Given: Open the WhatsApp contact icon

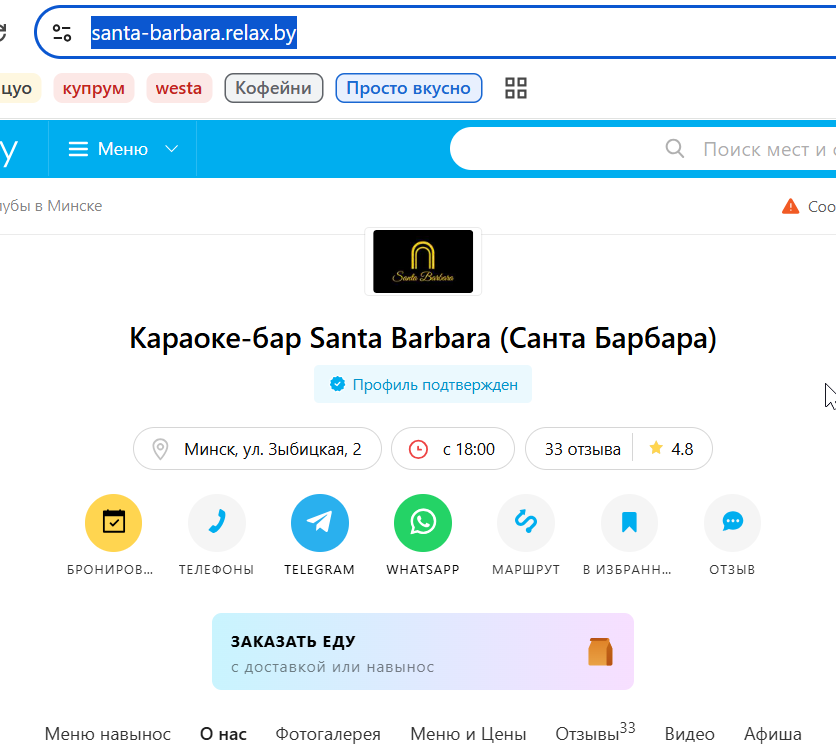Looking at the screenshot, I should pos(423,523).
